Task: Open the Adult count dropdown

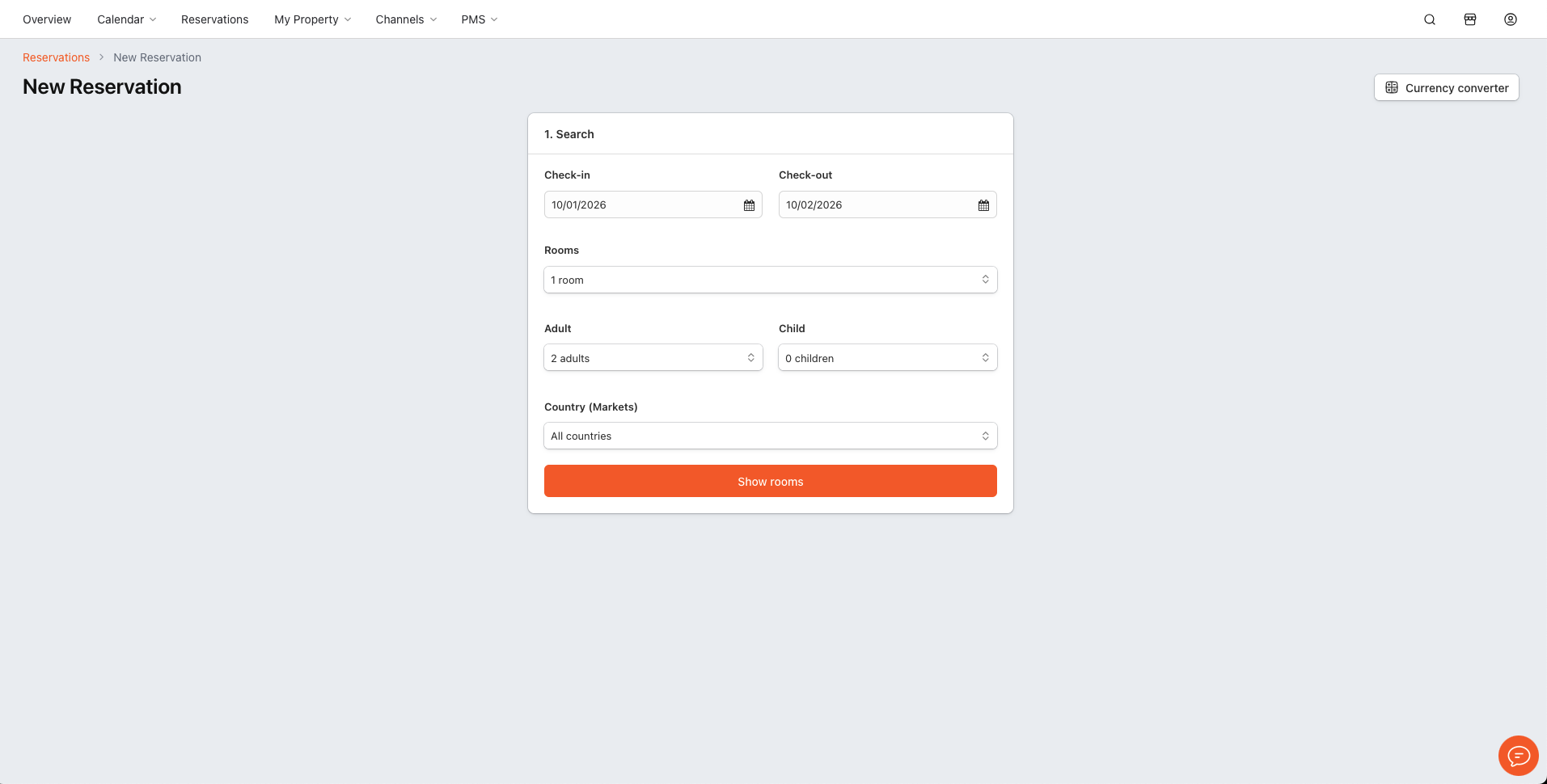Action: (653, 358)
